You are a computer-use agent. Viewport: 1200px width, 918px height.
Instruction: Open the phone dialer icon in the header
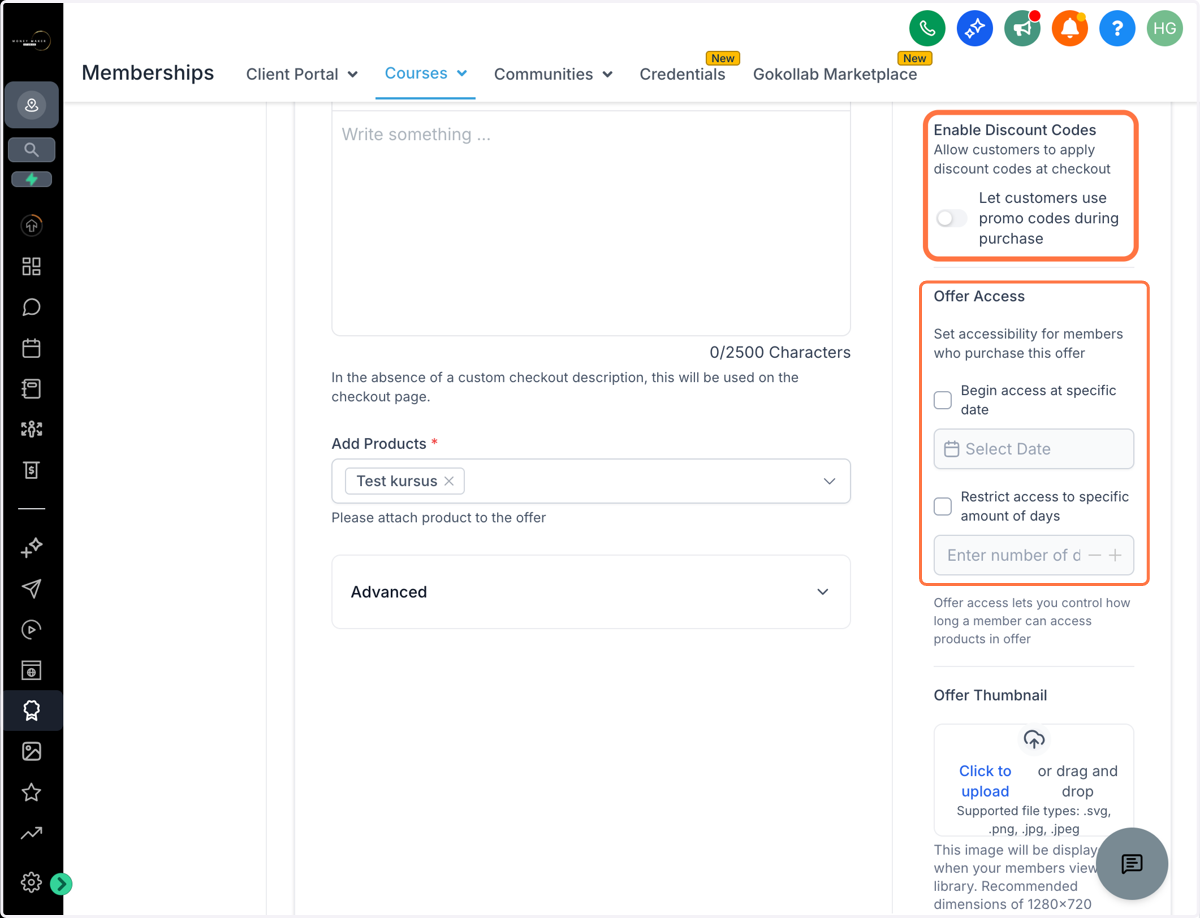tap(927, 28)
